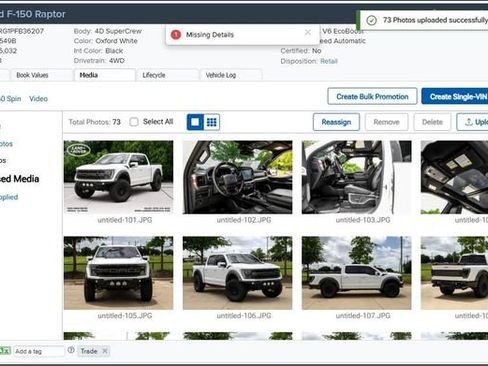
Task: Click the Upload button
Action: [x=473, y=122]
